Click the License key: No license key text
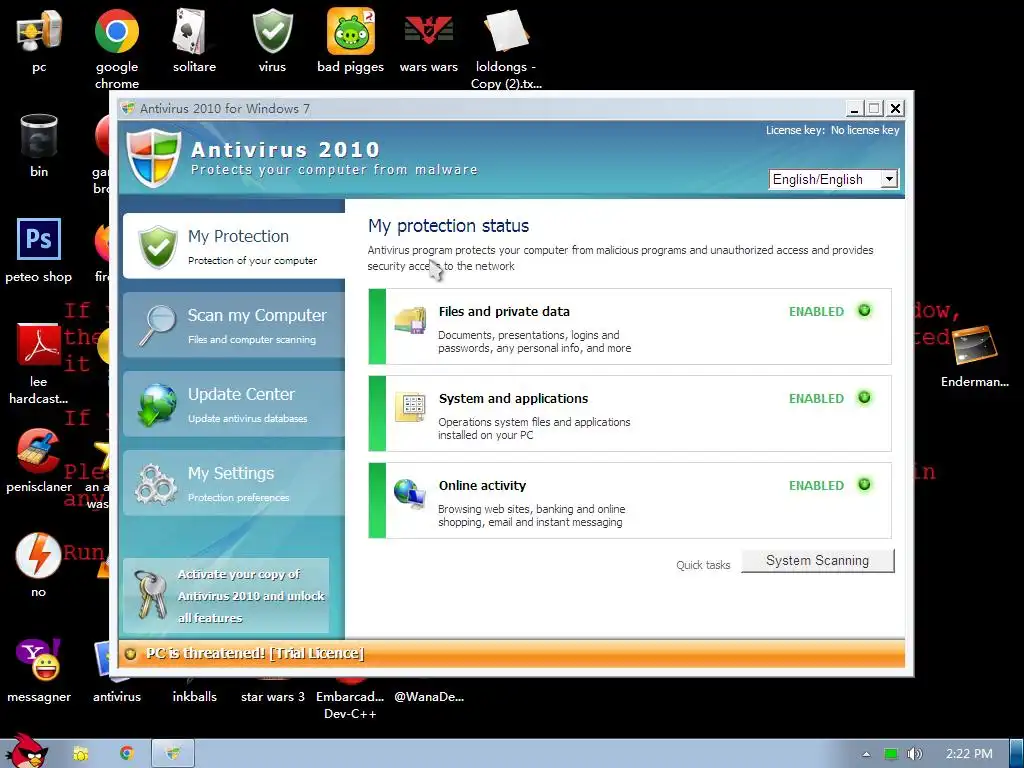This screenshot has width=1024, height=768. pyautogui.click(x=833, y=130)
